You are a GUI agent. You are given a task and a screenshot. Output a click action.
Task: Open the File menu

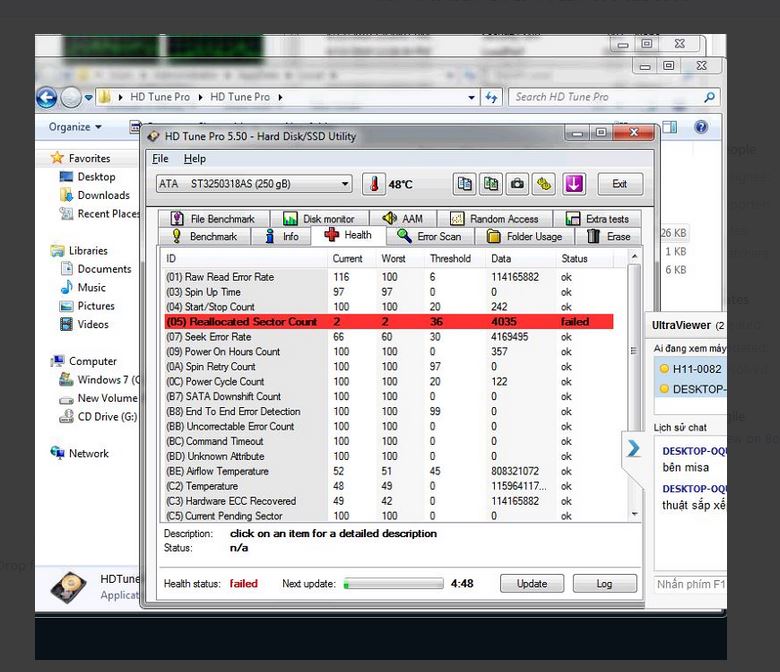coord(160,159)
